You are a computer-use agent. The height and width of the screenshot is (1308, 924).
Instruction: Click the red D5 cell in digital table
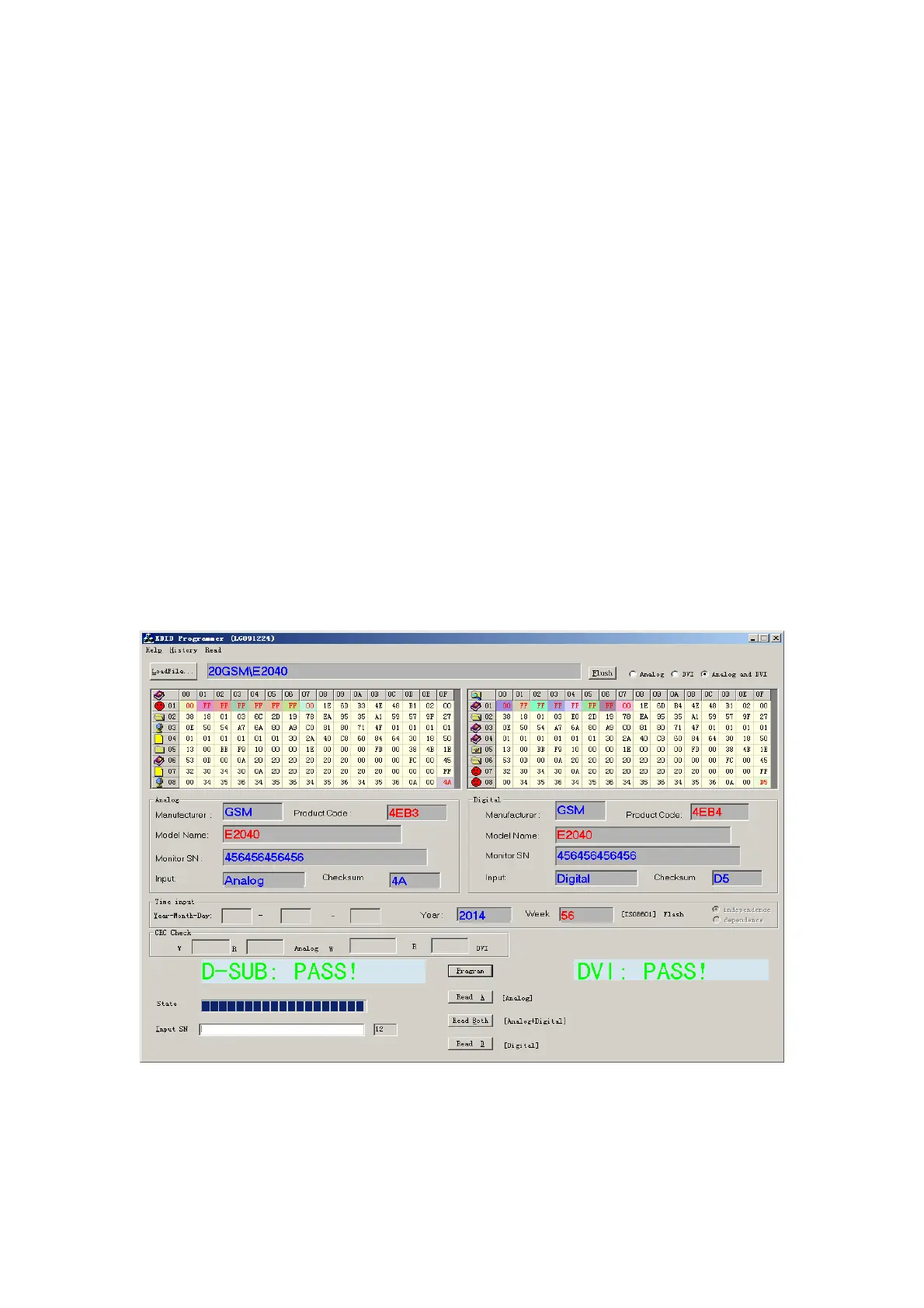click(764, 782)
